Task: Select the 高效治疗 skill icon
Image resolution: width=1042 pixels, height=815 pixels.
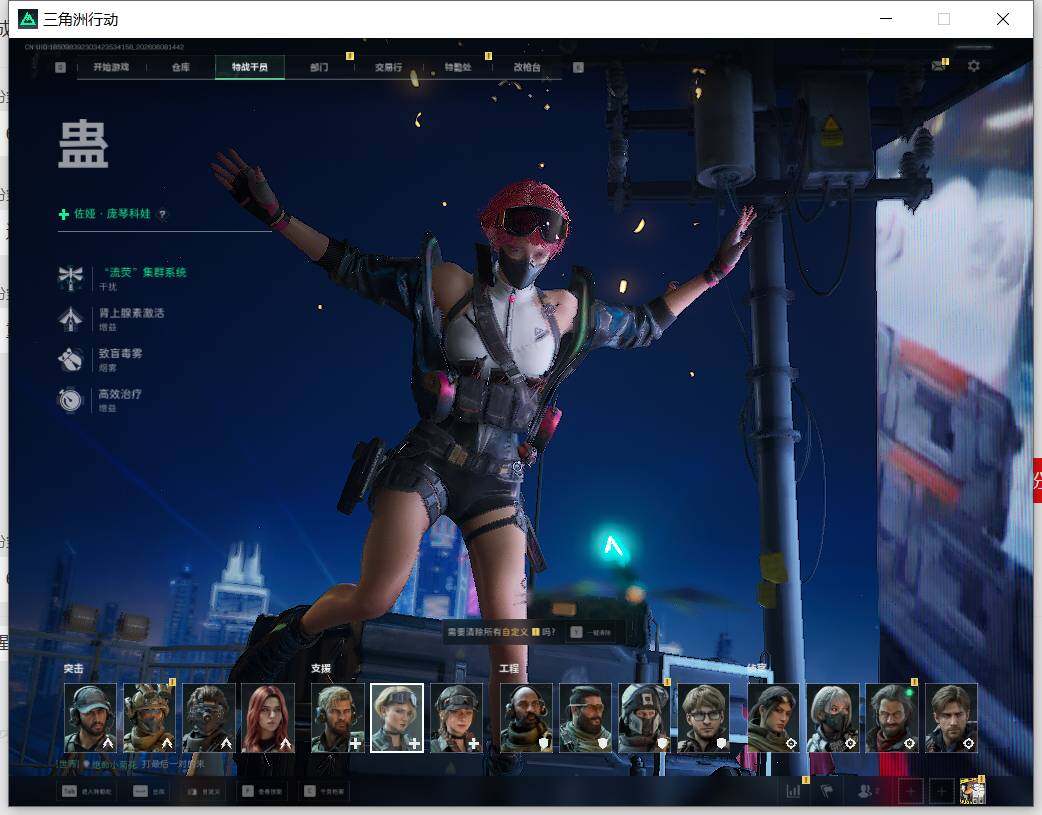Action: (70, 400)
